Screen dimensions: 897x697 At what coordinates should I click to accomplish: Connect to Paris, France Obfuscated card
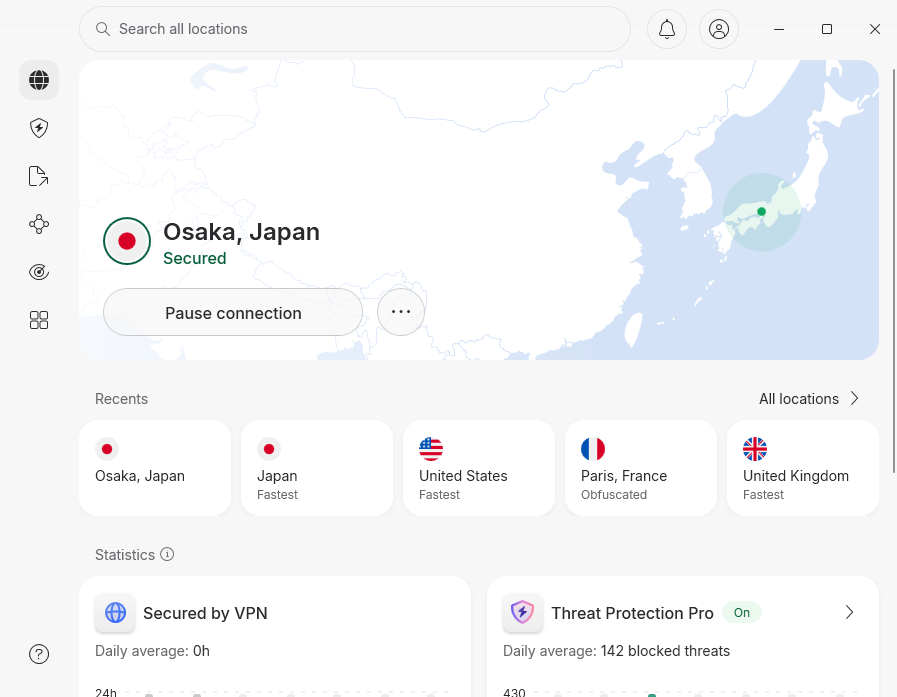pos(641,468)
